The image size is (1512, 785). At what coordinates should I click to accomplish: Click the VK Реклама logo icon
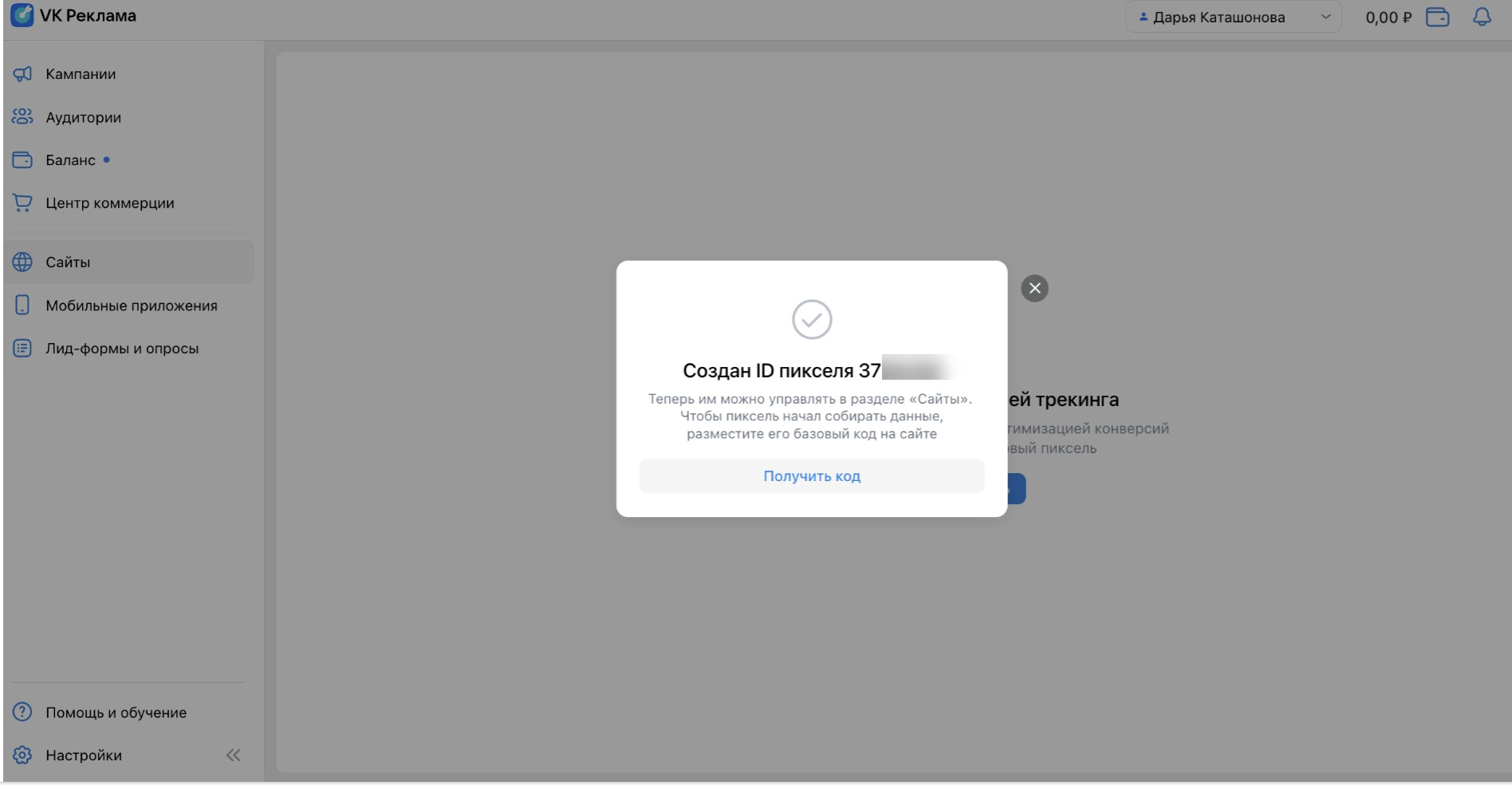click(x=22, y=15)
